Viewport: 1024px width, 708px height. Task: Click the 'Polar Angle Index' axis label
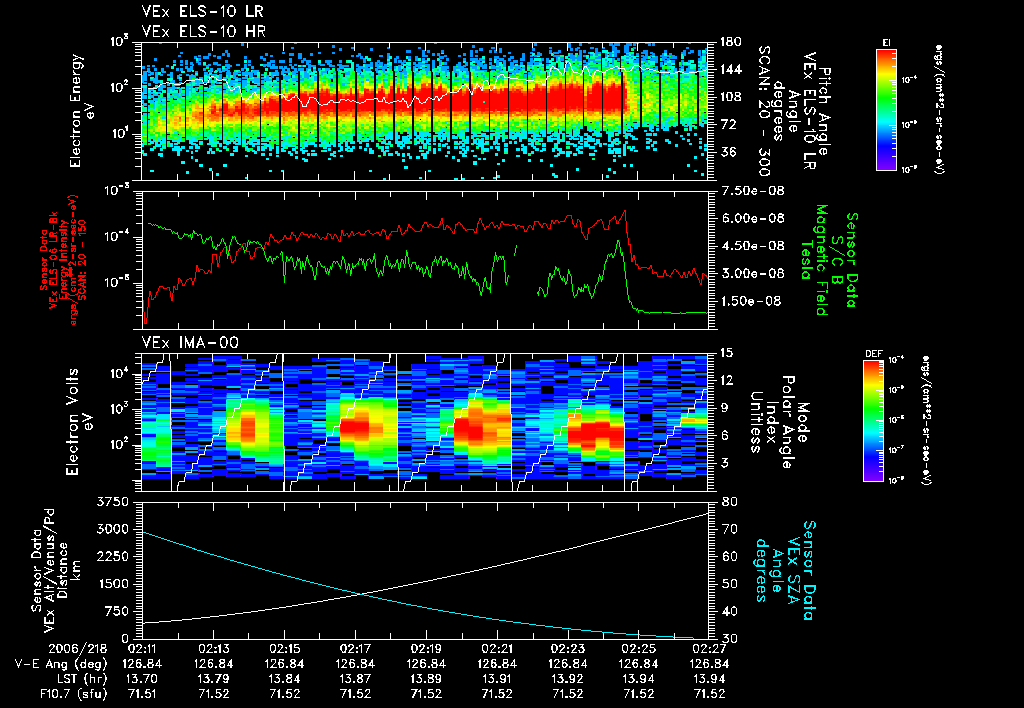pos(780,422)
